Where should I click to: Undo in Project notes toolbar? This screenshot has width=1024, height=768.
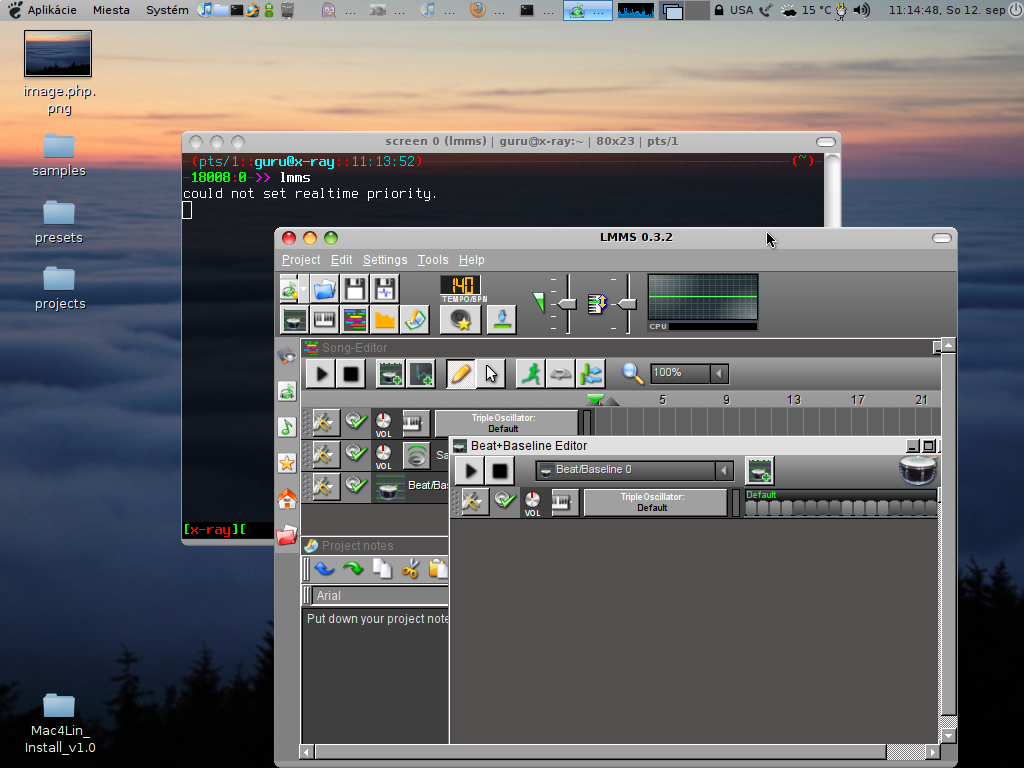pos(325,569)
